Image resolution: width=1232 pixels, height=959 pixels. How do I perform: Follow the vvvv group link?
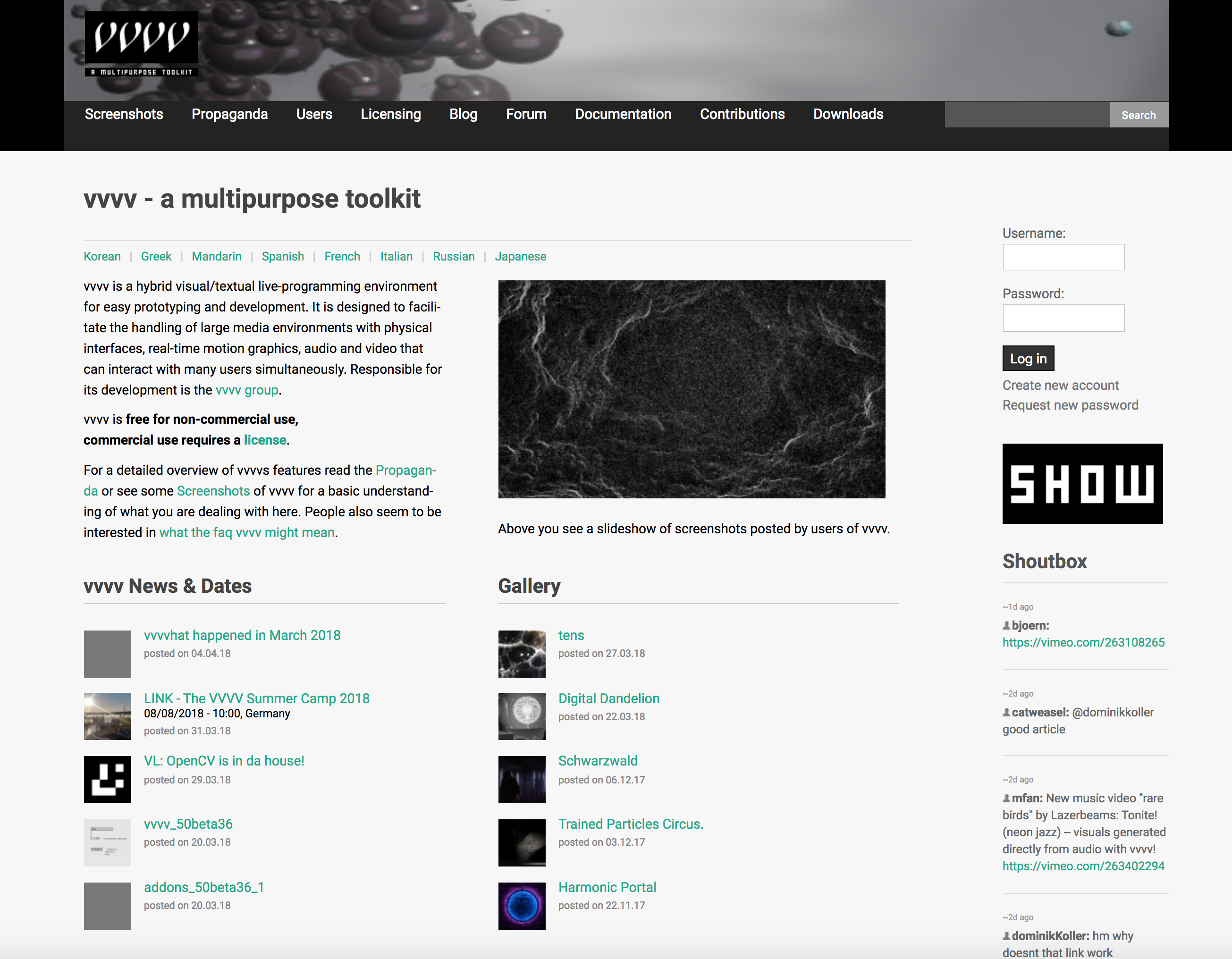pyautogui.click(x=247, y=390)
